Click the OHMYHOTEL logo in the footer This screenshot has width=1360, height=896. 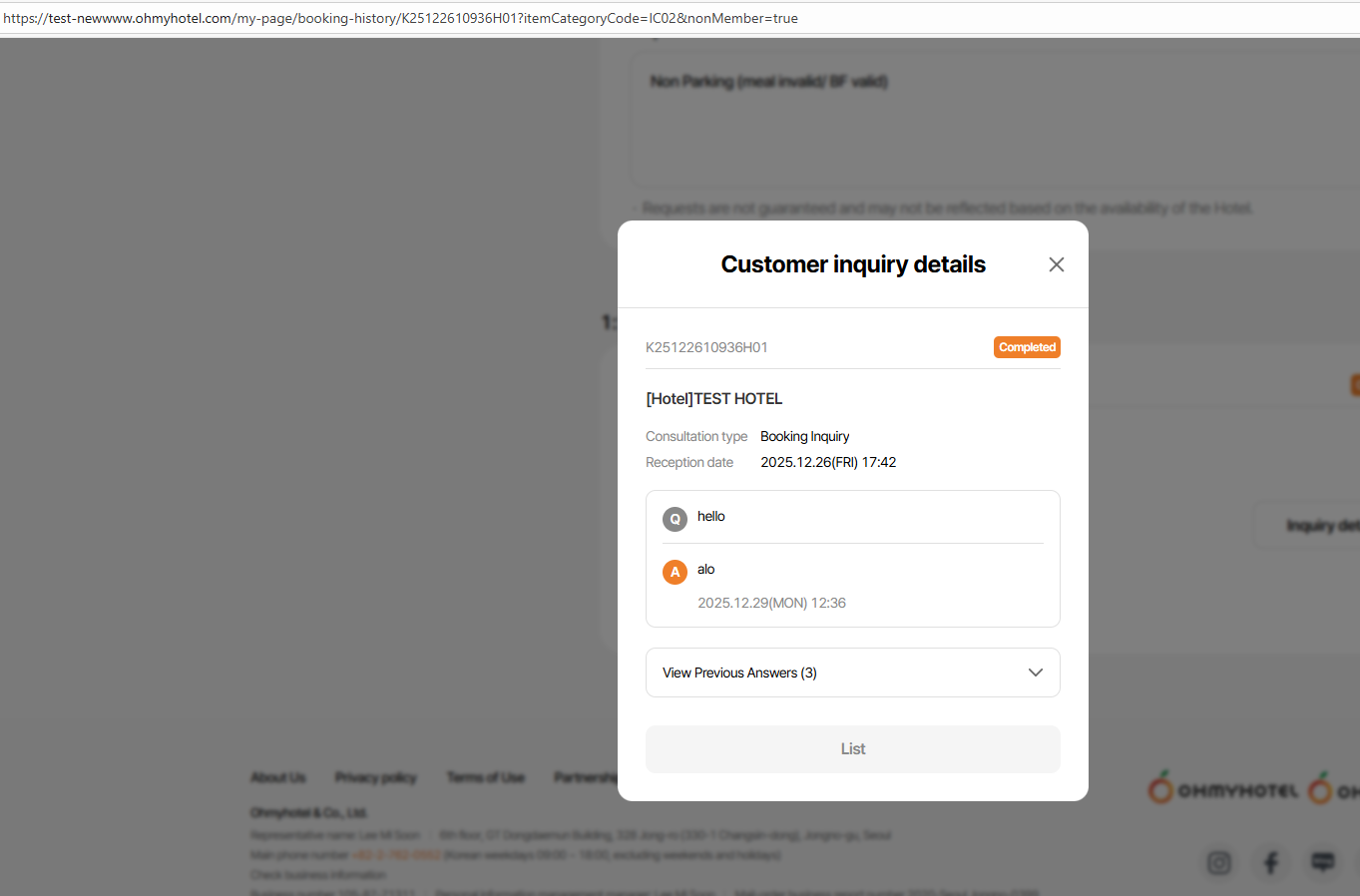[x=1223, y=789]
